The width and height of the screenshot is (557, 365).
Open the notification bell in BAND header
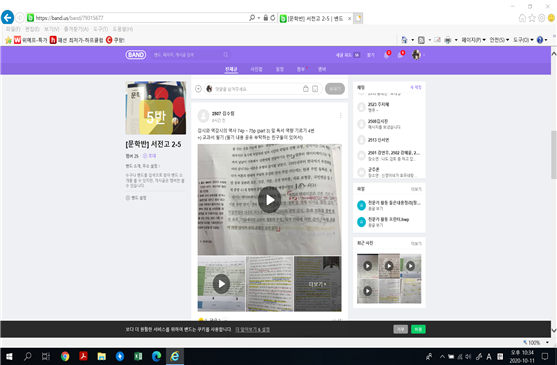(386, 55)
